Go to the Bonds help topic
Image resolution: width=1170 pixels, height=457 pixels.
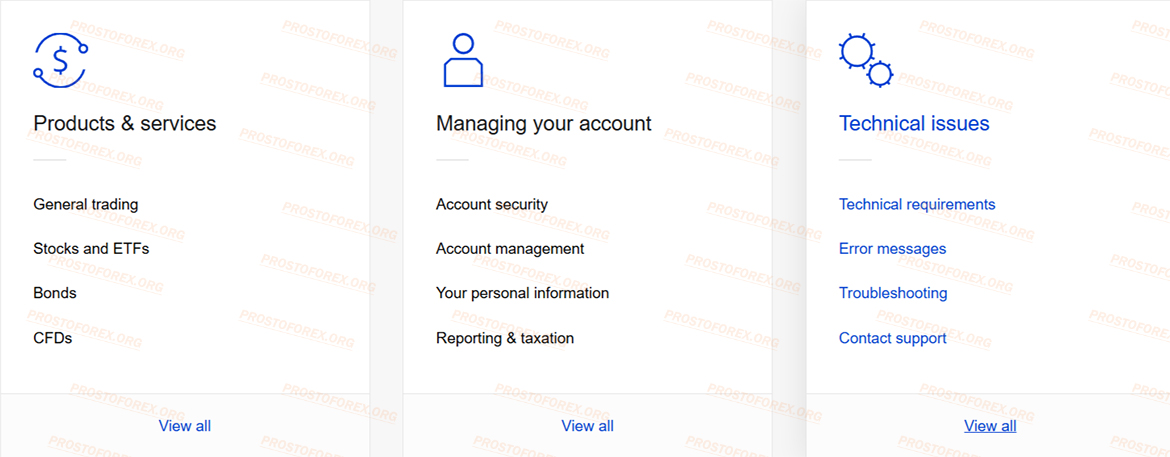[x=55, y=293]
